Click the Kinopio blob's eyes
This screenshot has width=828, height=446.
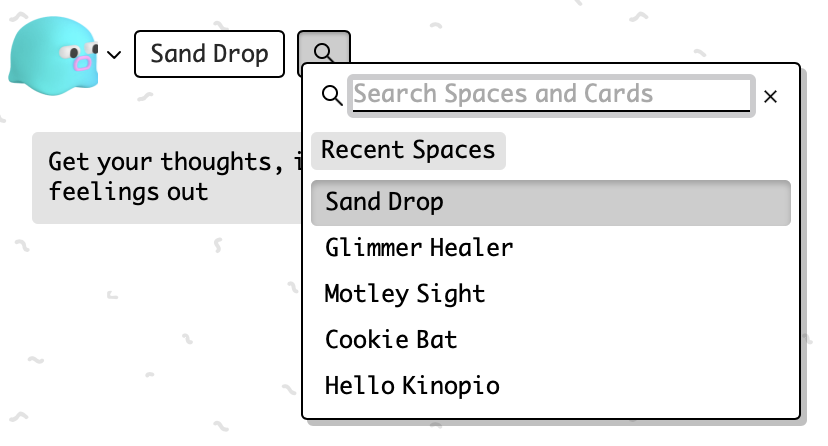pyautogui.click(x=73, y=51)
